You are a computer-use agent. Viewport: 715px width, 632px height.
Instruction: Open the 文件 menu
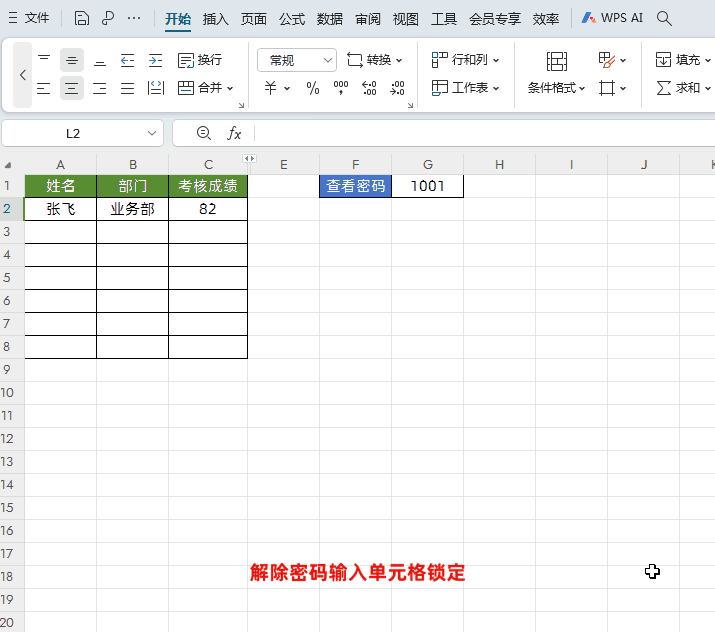click(x=29, y=18)
